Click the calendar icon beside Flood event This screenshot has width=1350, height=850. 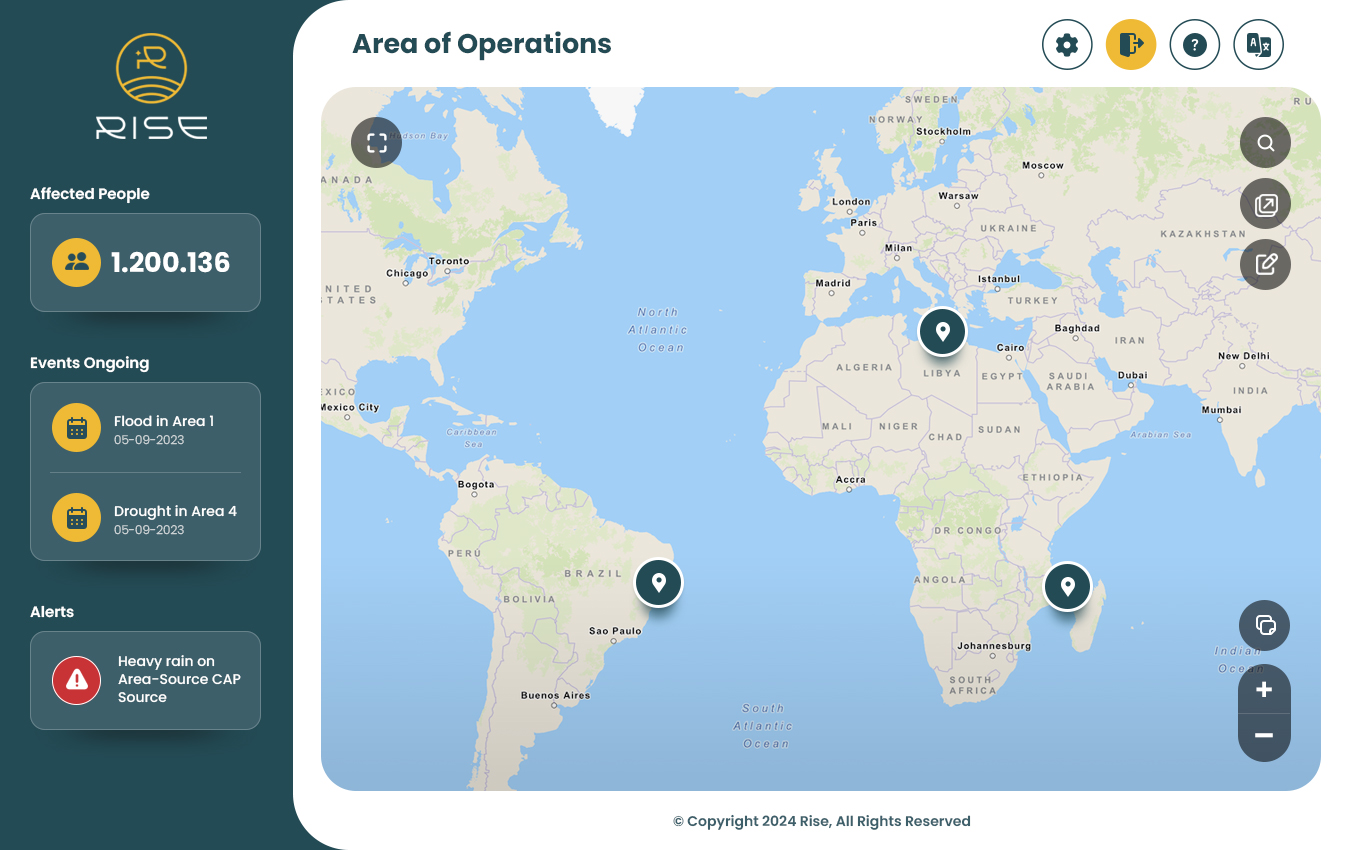point(76,427)
